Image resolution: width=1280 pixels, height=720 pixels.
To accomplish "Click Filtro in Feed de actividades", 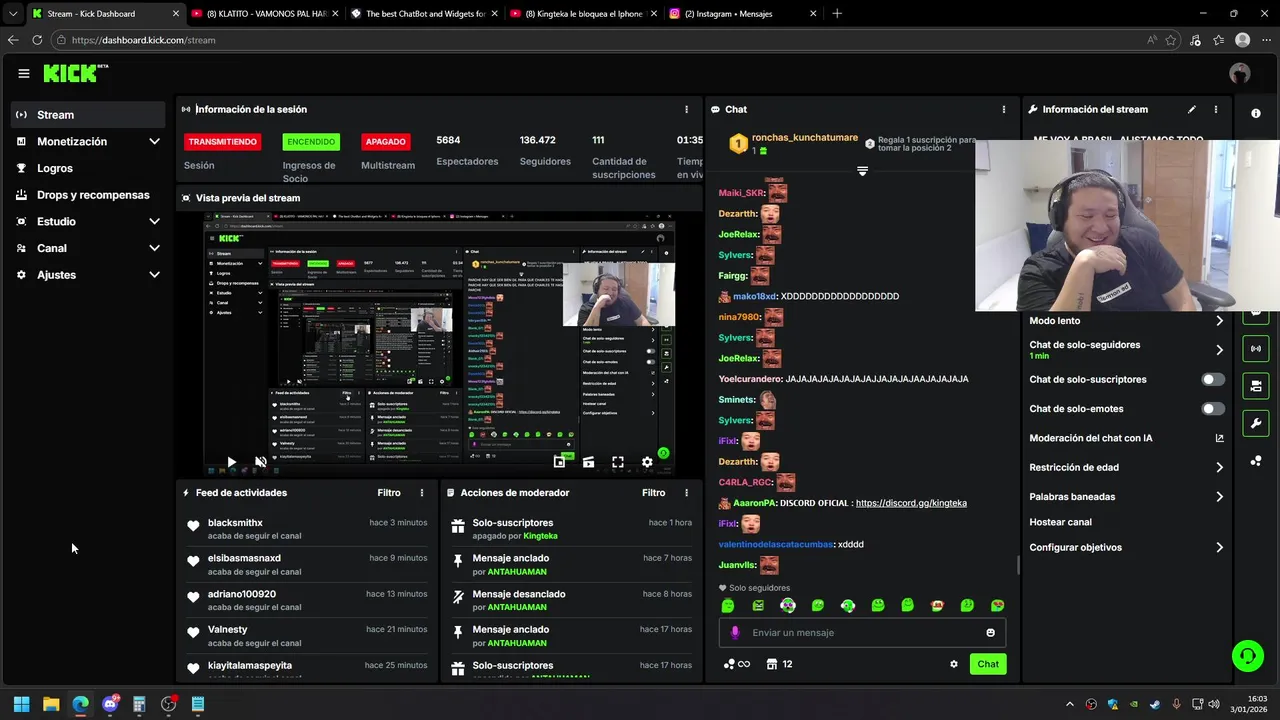I will (x=389, y=493).
